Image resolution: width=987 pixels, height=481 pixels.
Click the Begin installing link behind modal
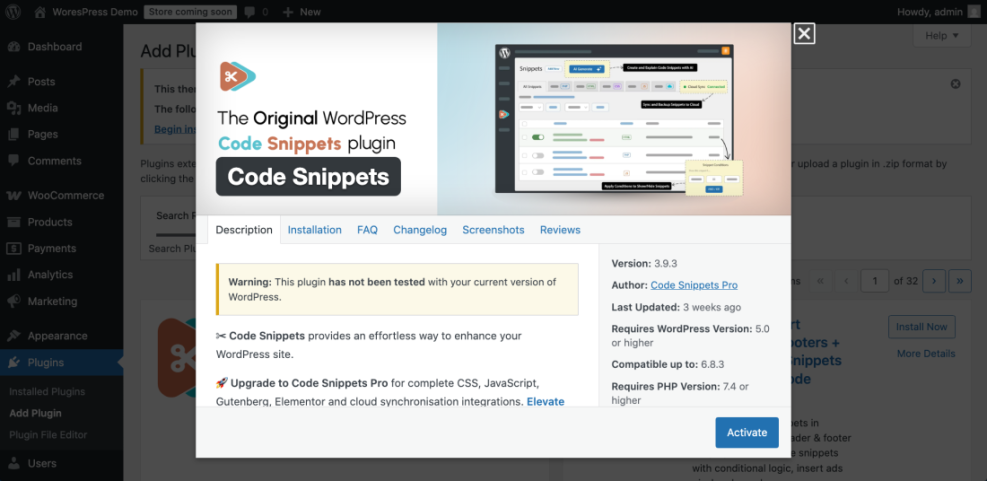tap(175, 129)
